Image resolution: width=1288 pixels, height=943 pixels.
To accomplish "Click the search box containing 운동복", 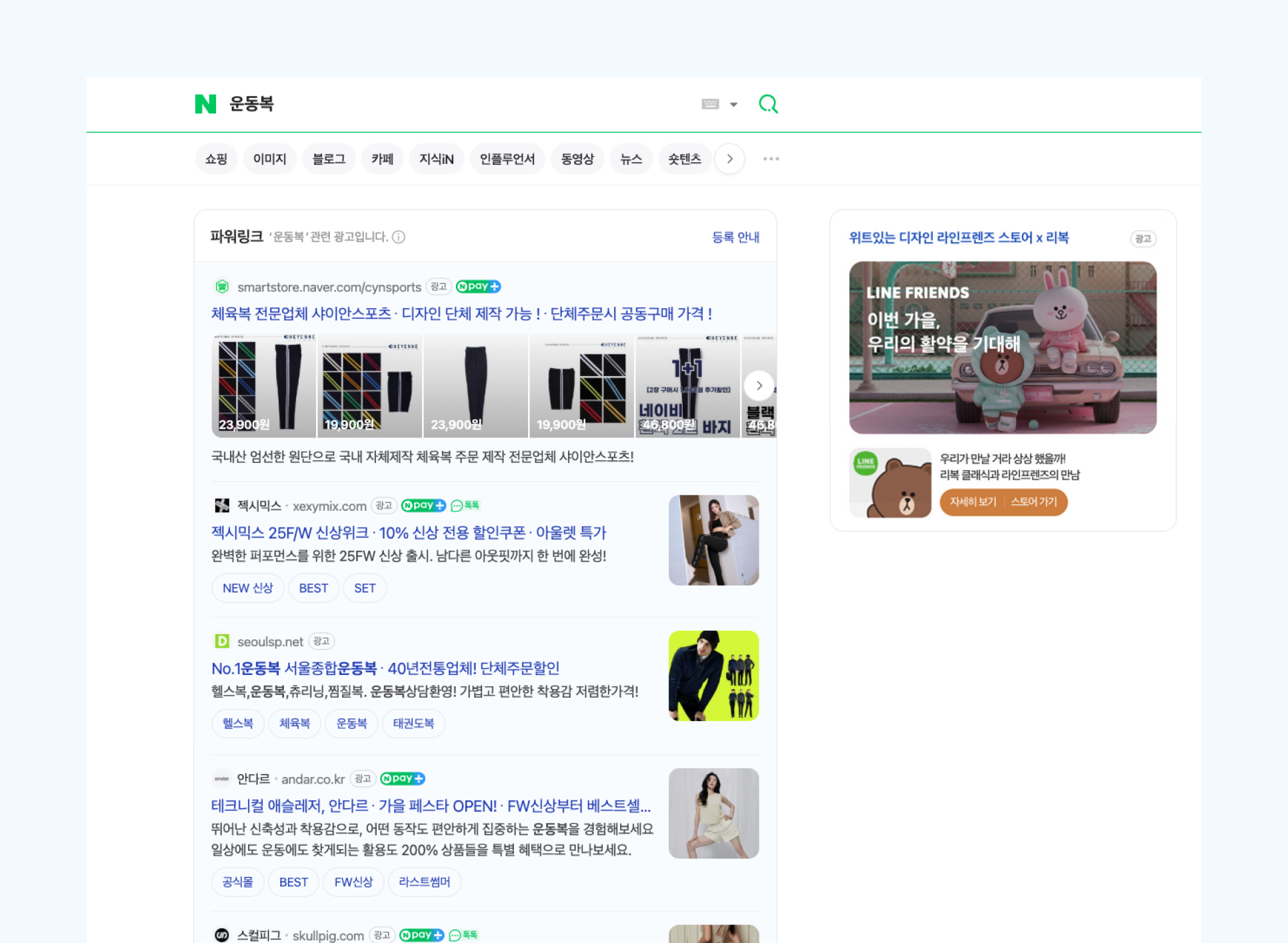I will [x=460, y=104].
